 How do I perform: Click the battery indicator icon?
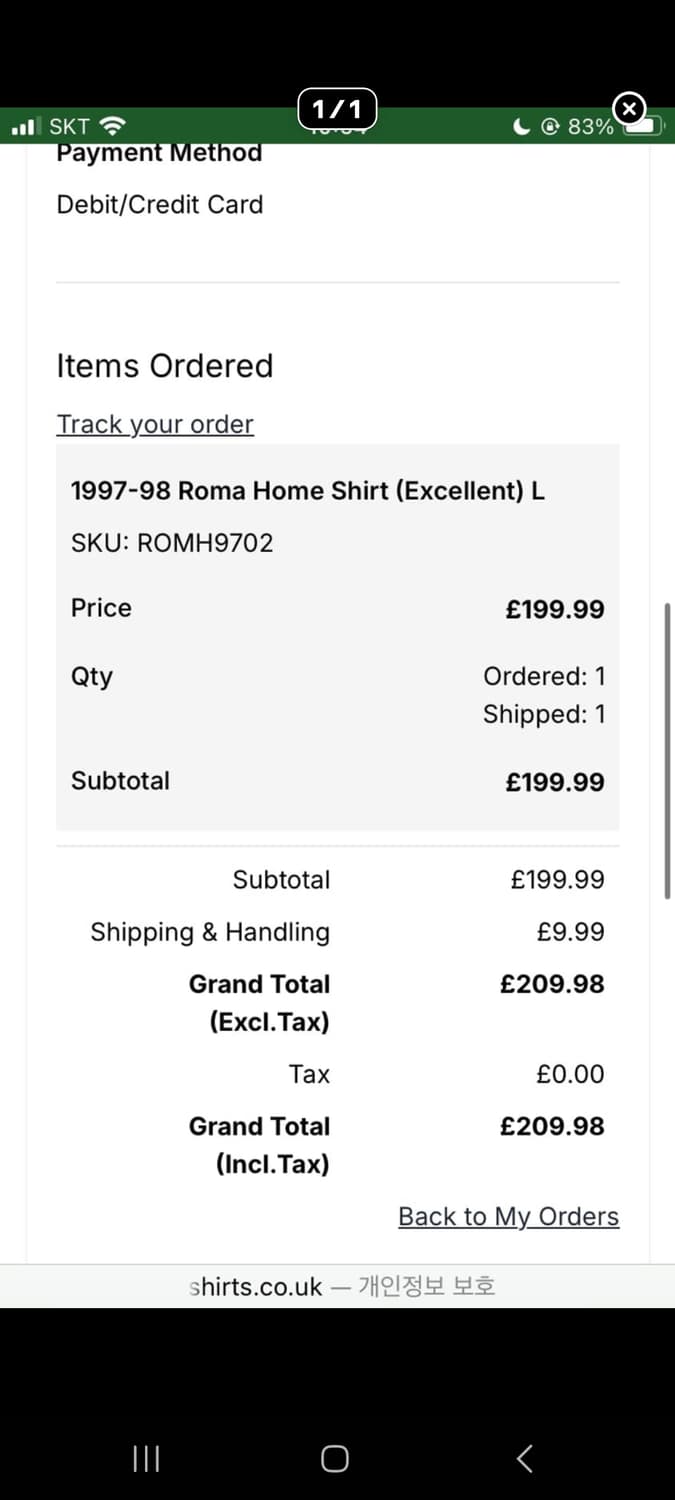(645, 127)
